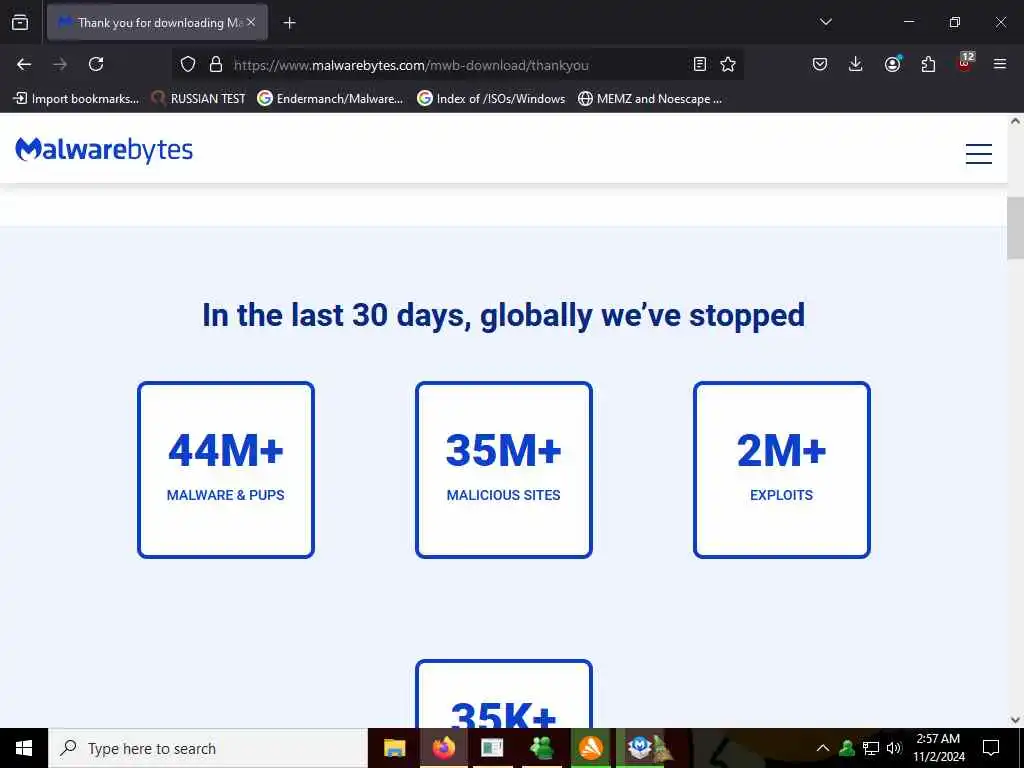This screenshot has height=768, width=1024.
Task: Open the volume control in the tray
Action: (893, 748)
